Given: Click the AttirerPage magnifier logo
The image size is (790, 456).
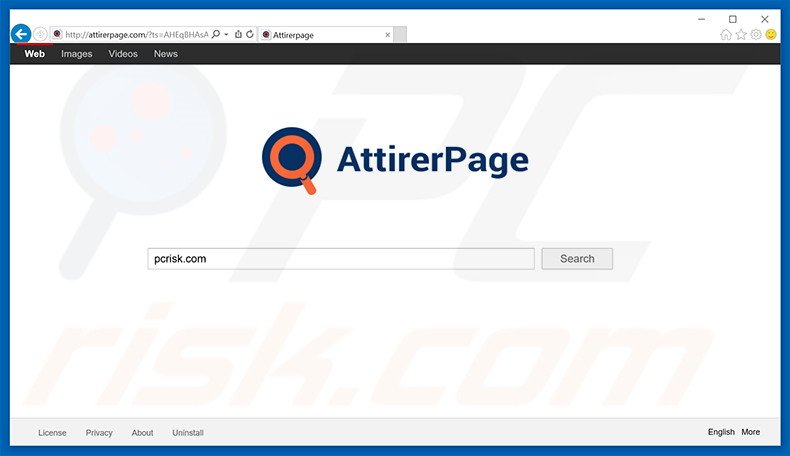Looking at the screenshot, I should point(292,160).
